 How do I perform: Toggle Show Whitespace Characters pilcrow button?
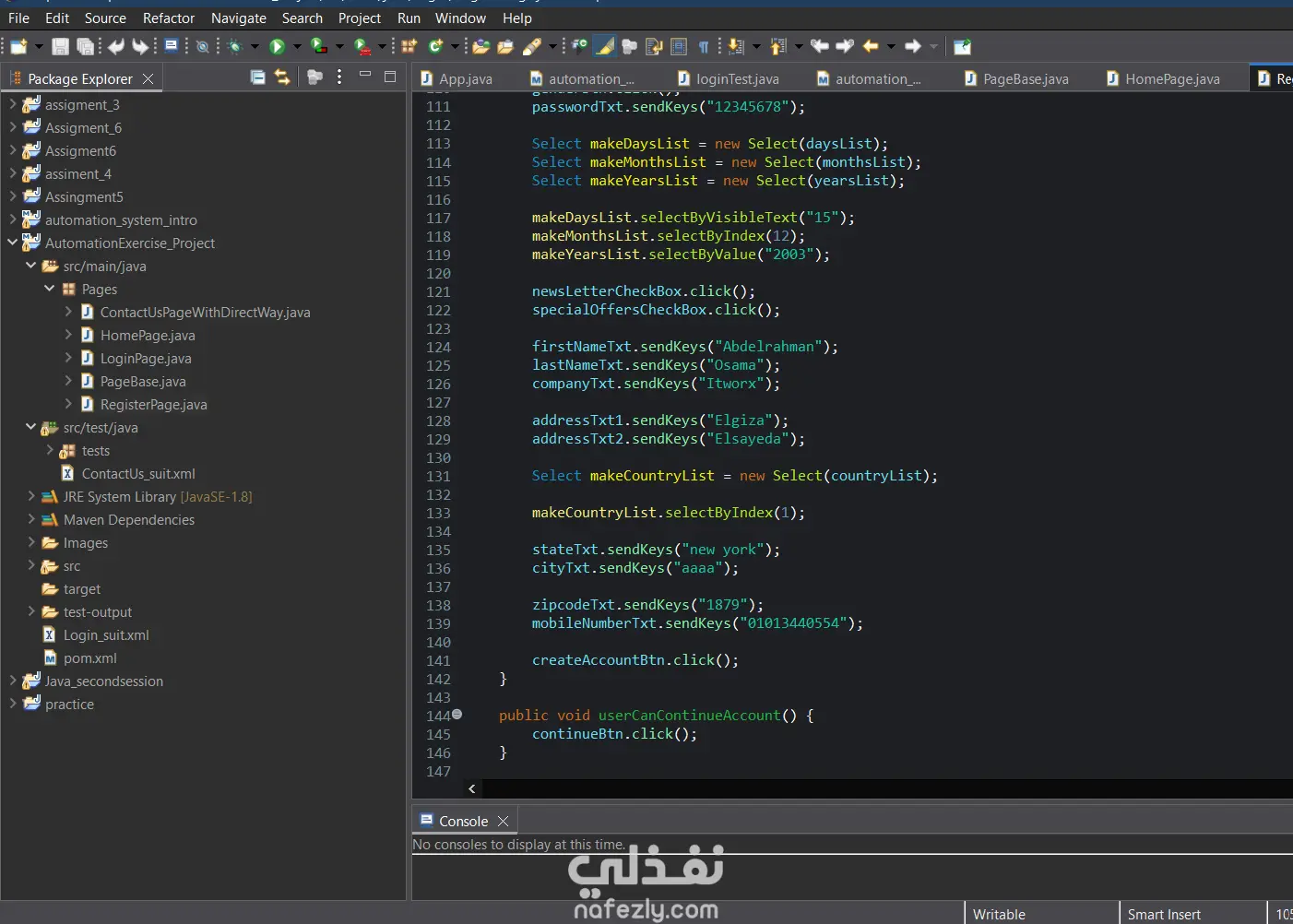(704, 47)
